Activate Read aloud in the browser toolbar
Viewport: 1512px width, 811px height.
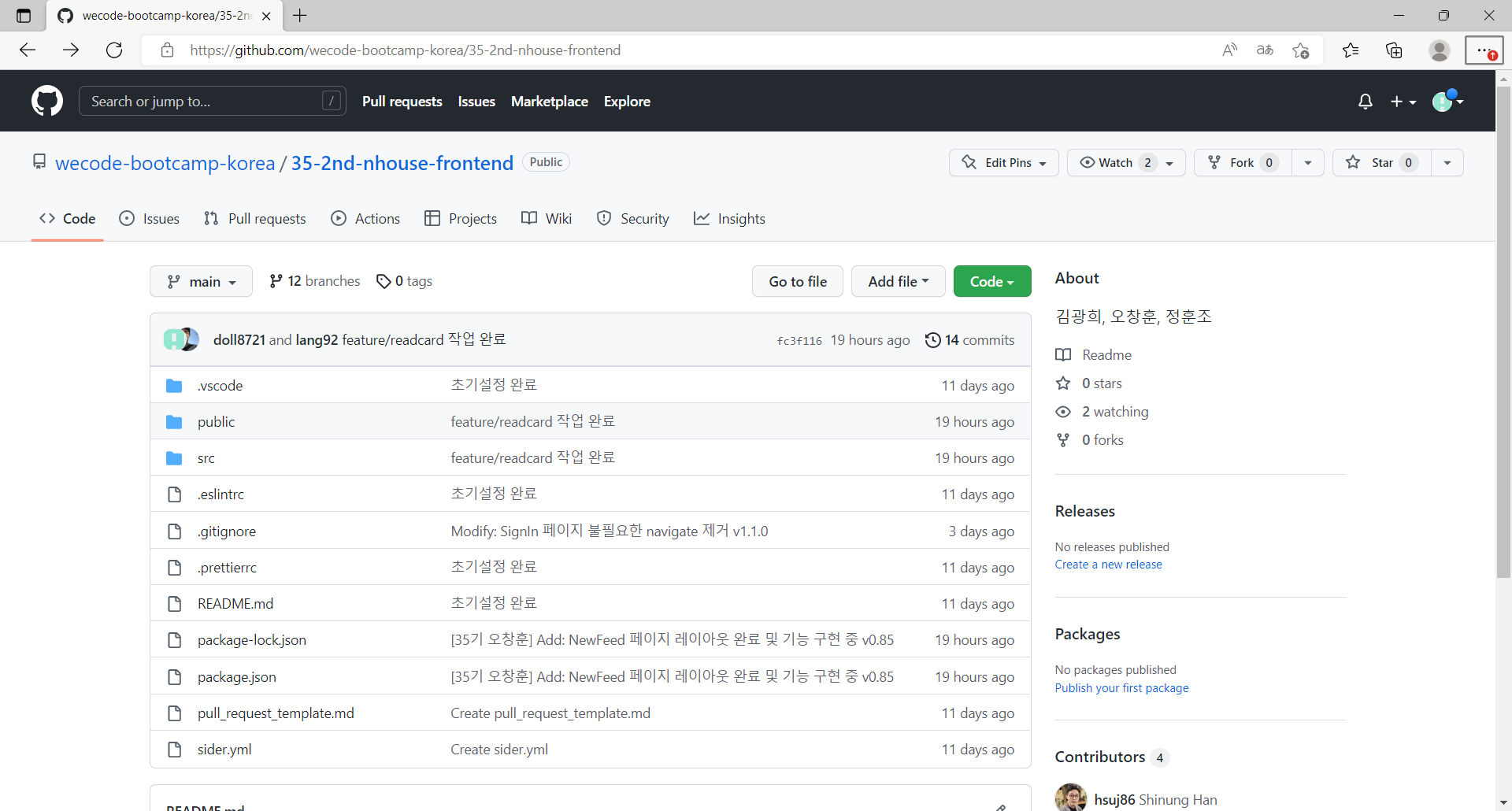tap(1229, 50)
